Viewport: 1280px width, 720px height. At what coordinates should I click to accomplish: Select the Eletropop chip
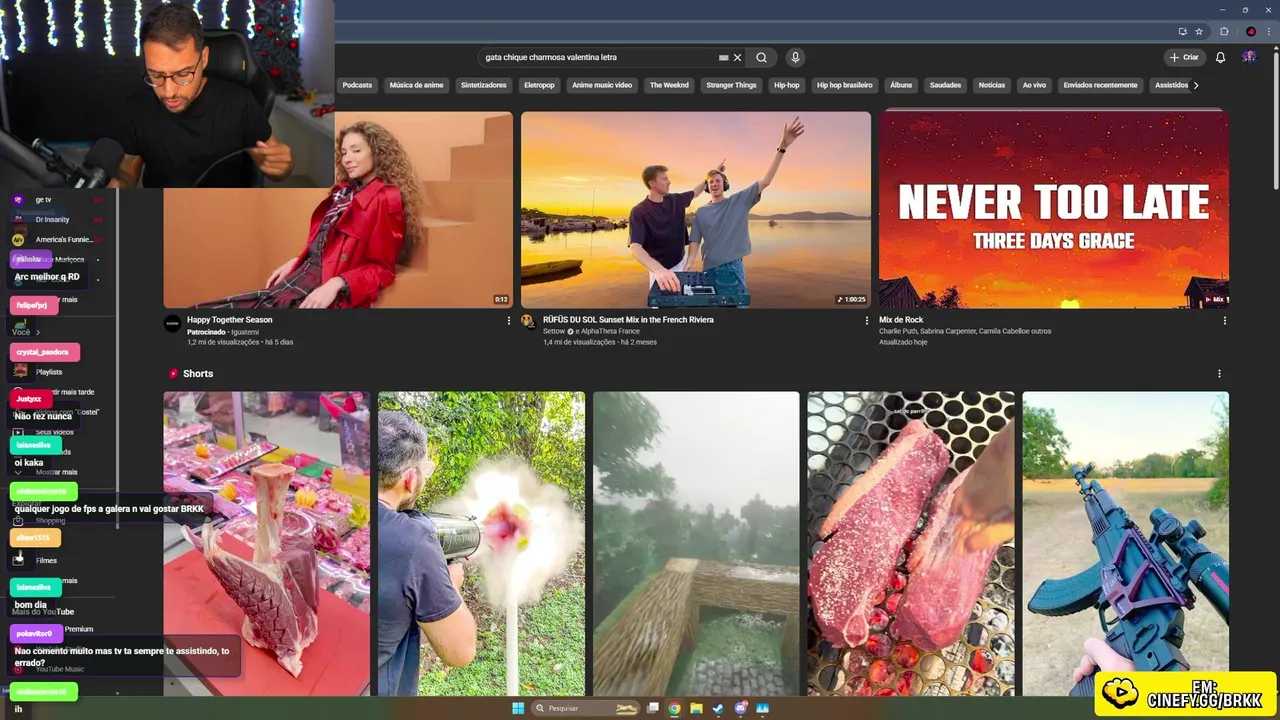[539, 85]
